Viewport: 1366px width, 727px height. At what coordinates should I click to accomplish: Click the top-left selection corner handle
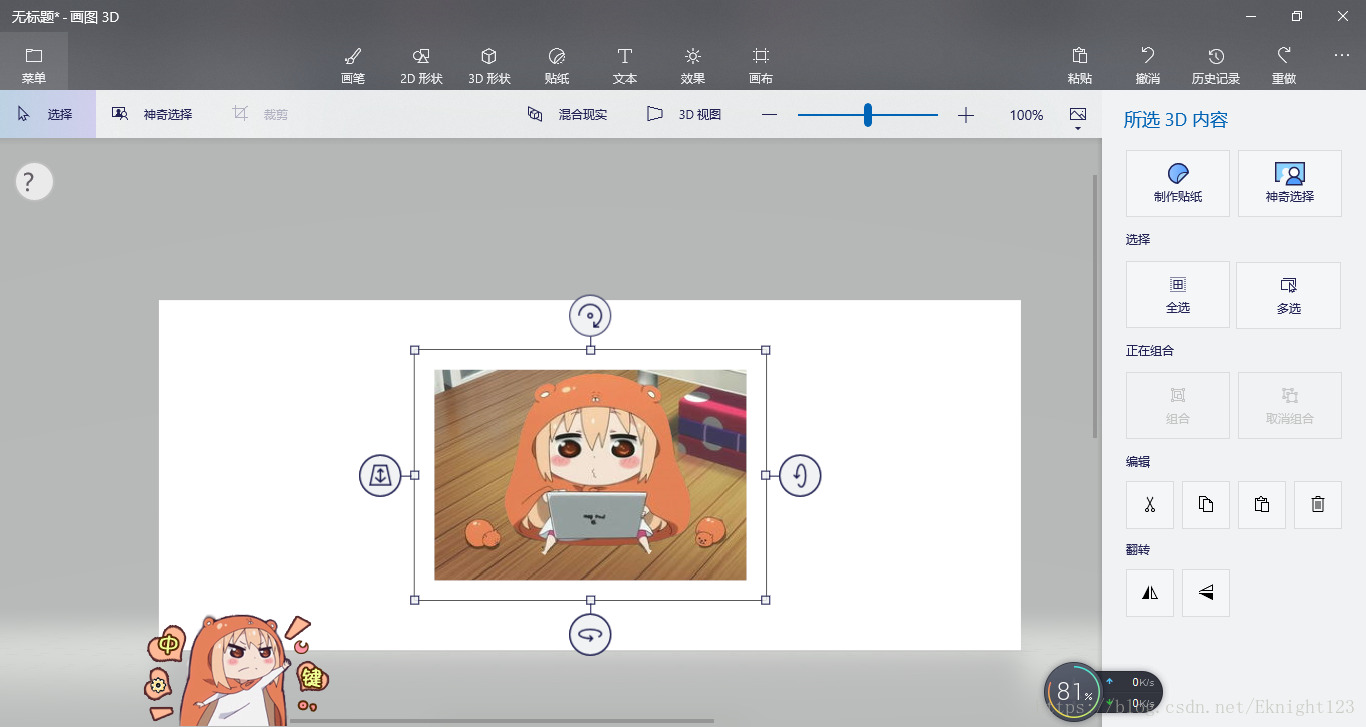[415, 350]
